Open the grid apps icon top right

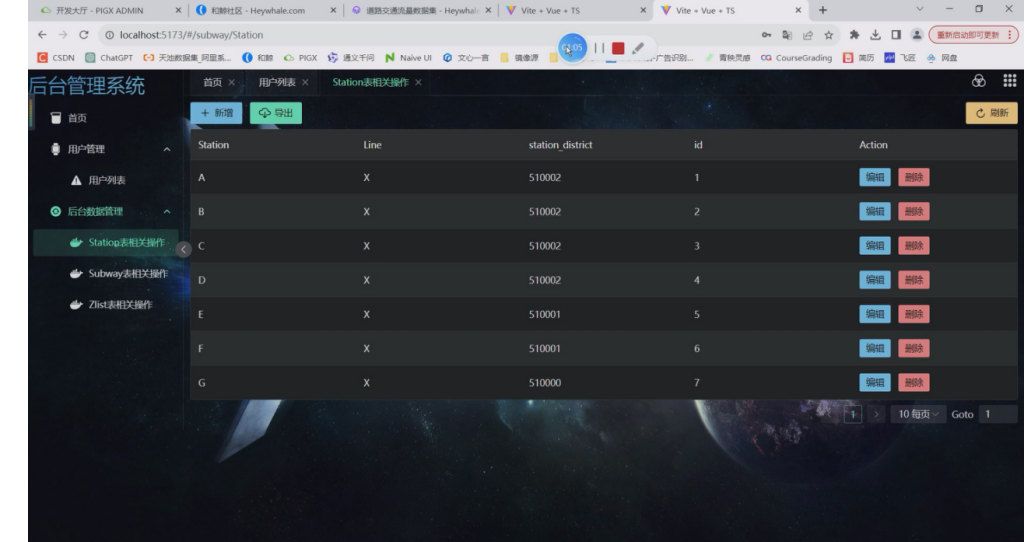click(1010, 81)
